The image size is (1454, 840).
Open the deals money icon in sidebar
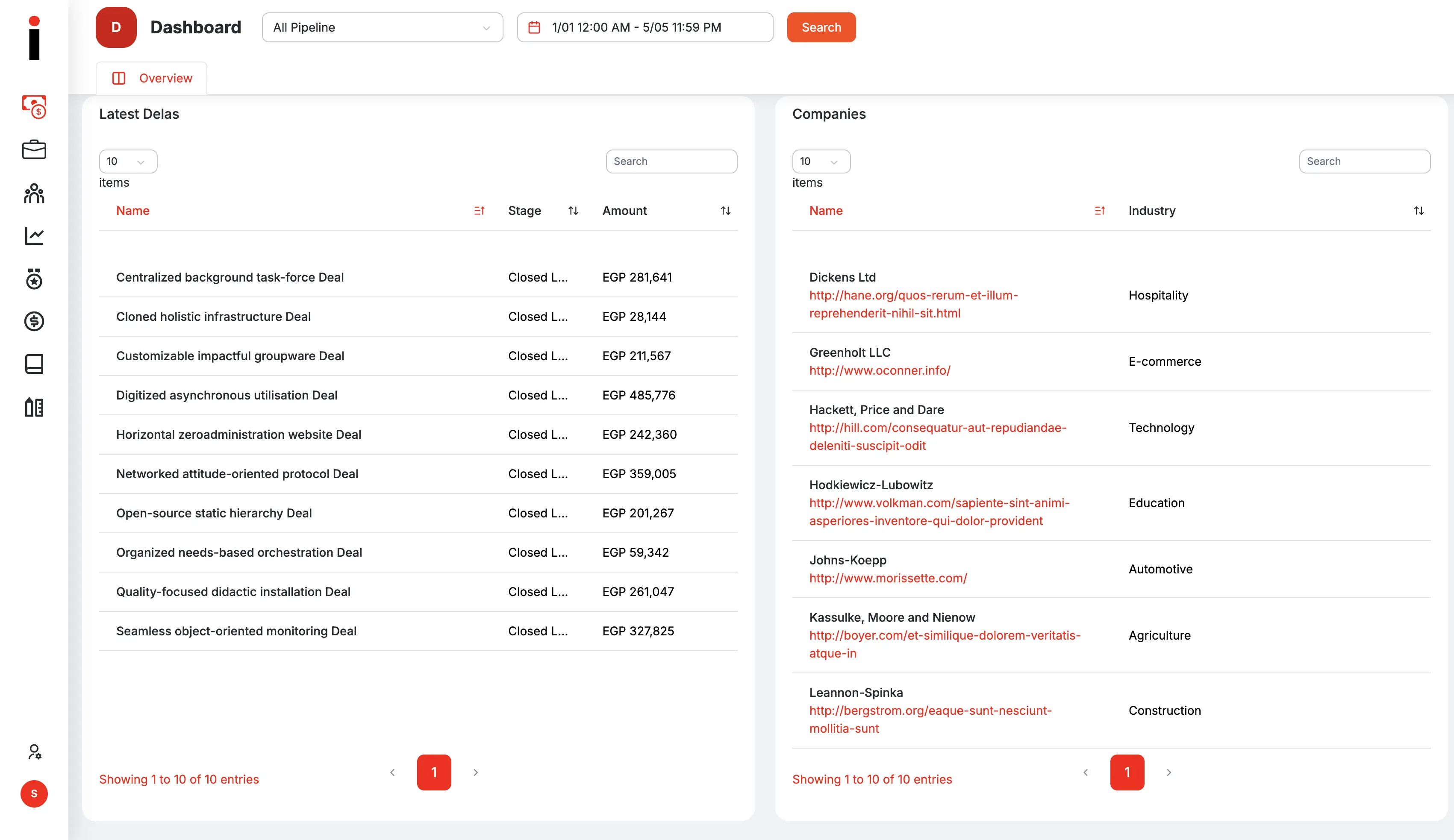(34, 107)
